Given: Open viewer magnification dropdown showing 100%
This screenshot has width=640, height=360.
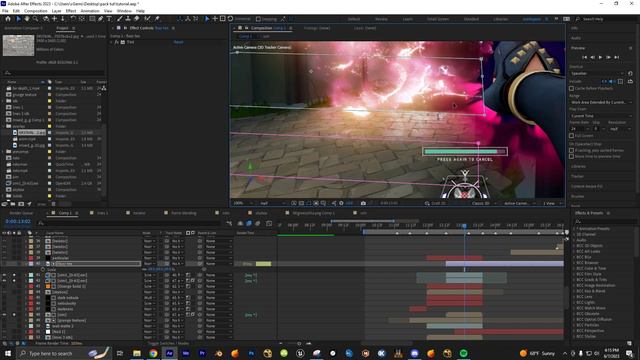Looking at the screenshot, I should [x=243, y=203].
